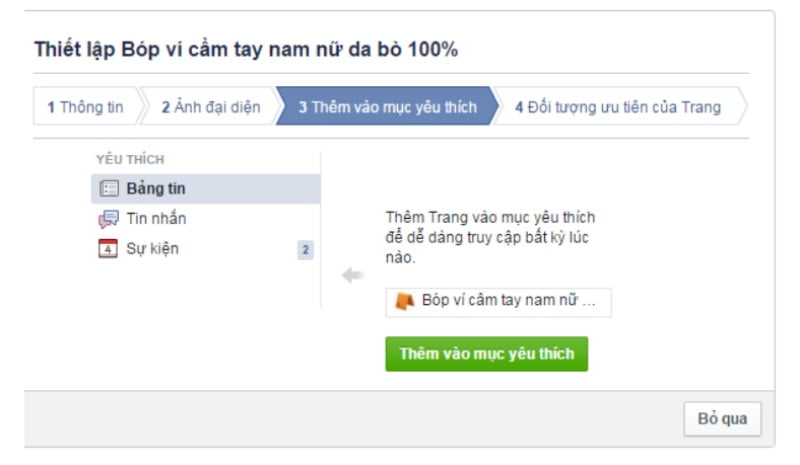Viewport: 800px width, 465px height.
Task: Click the Tin nhắn speech bubble icon
Action: (x=108, y=219)
